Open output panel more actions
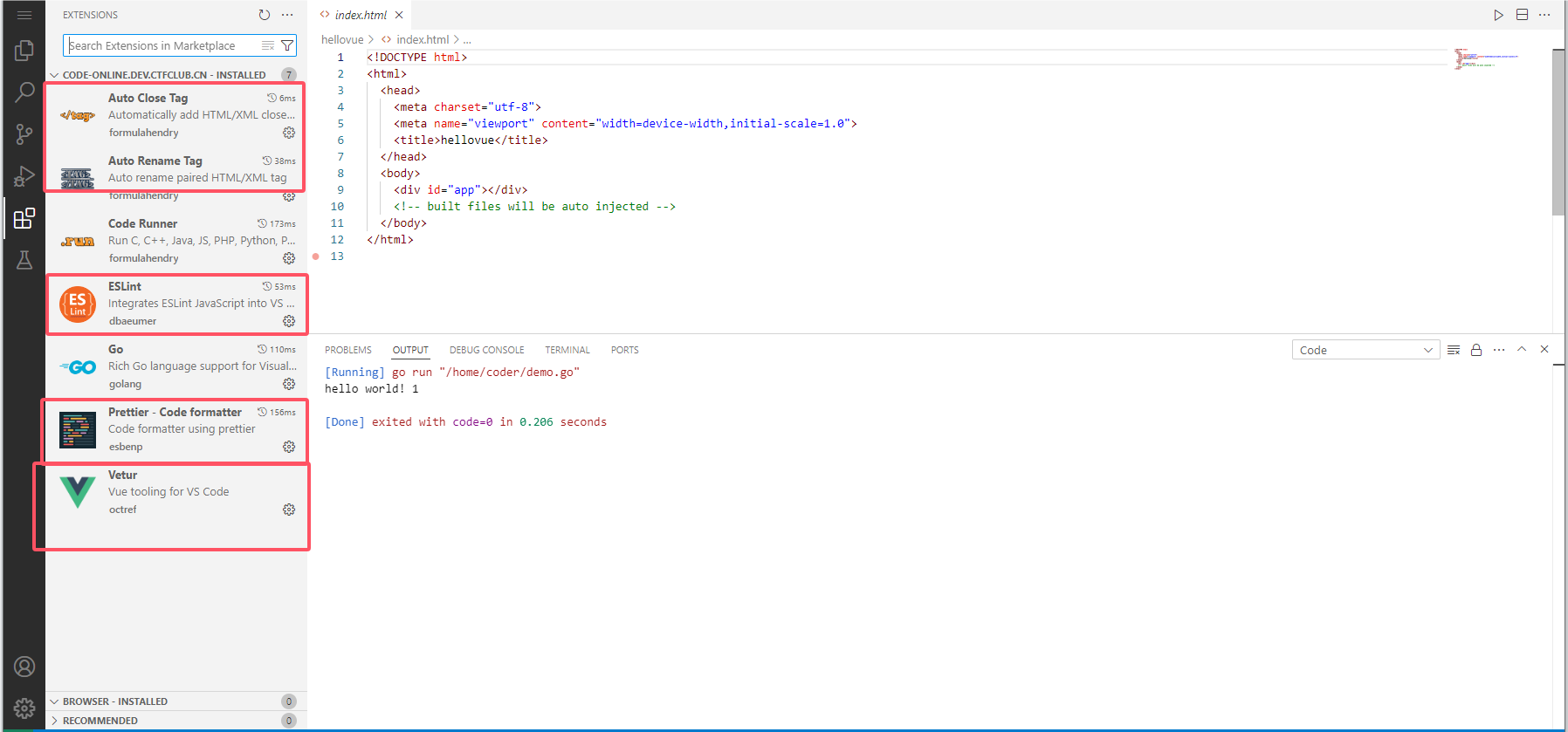Image resolution: width=1568 pixels, height=732 pixels. pyautogui.click(x=1499, y=350)
